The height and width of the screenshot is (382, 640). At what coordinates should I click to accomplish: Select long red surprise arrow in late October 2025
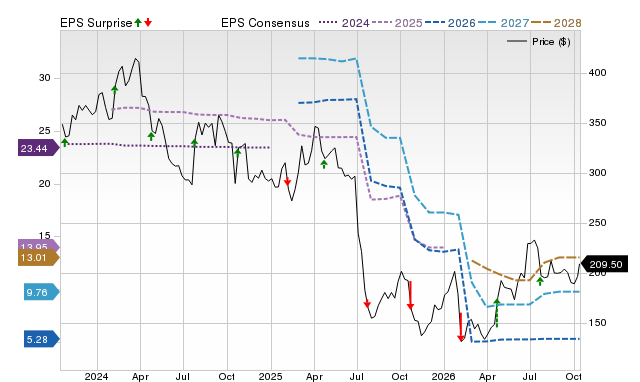point(410,295)
